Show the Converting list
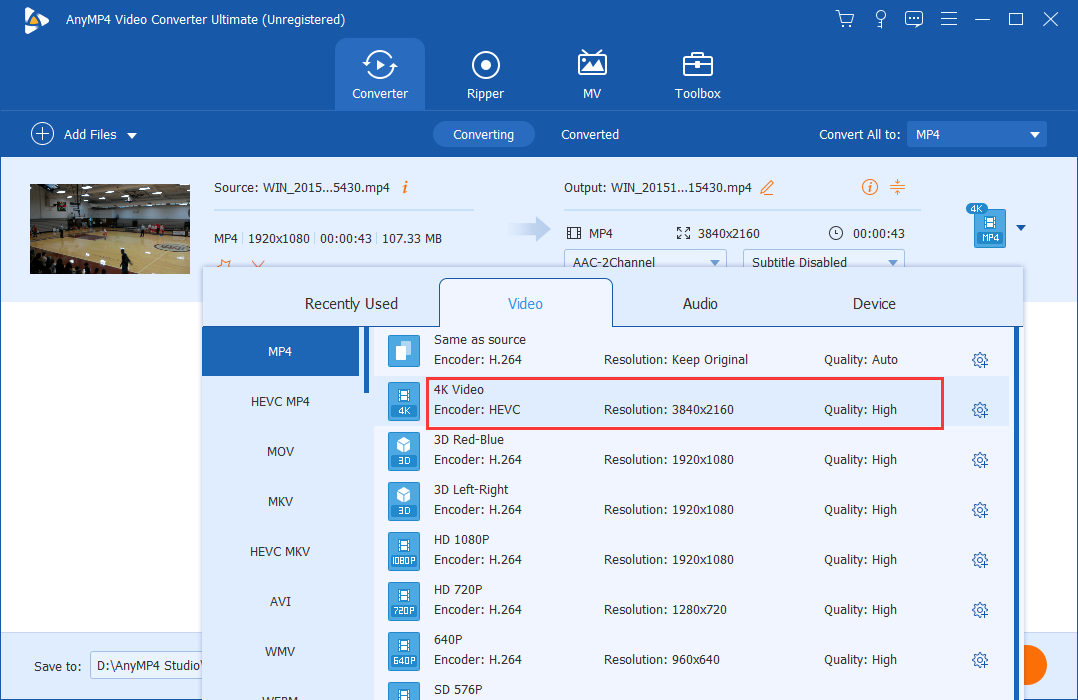The image size is (1078, 700). 483,134
